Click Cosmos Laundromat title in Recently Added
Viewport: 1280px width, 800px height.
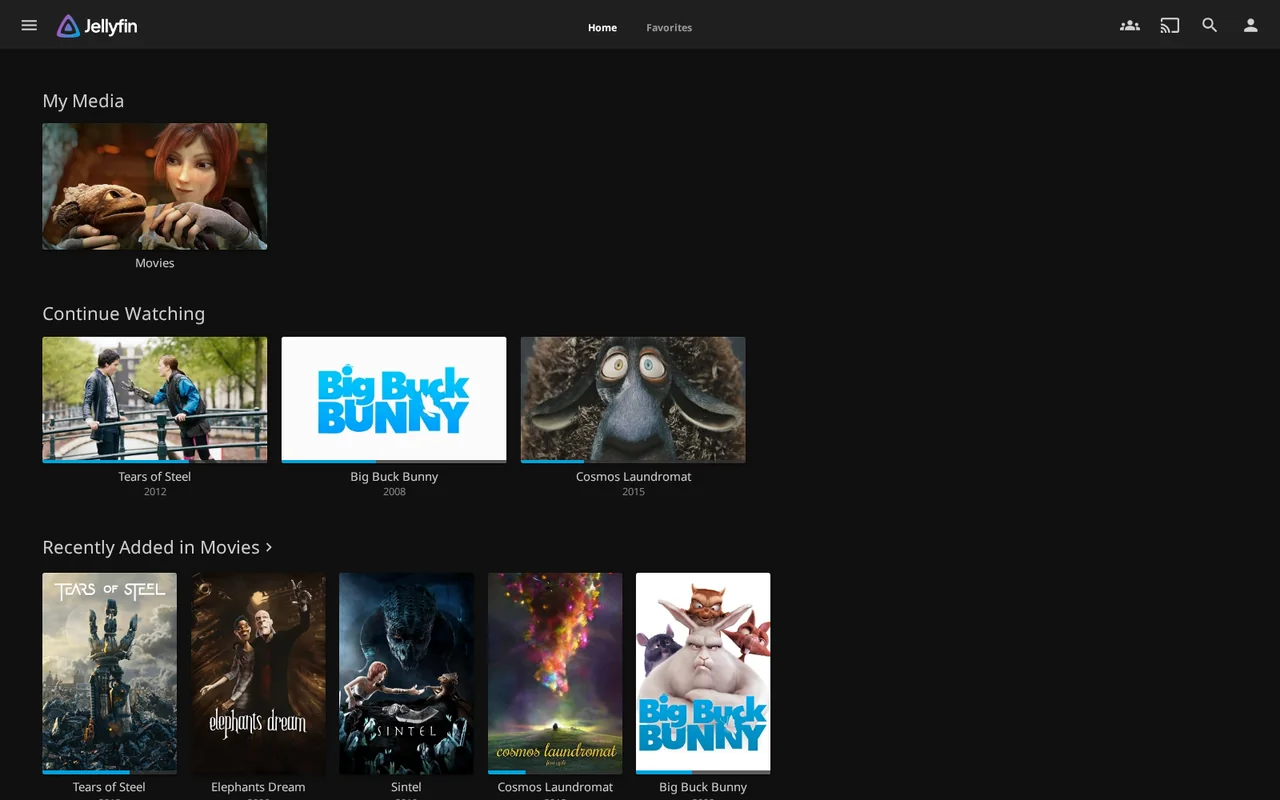(555, 787)
